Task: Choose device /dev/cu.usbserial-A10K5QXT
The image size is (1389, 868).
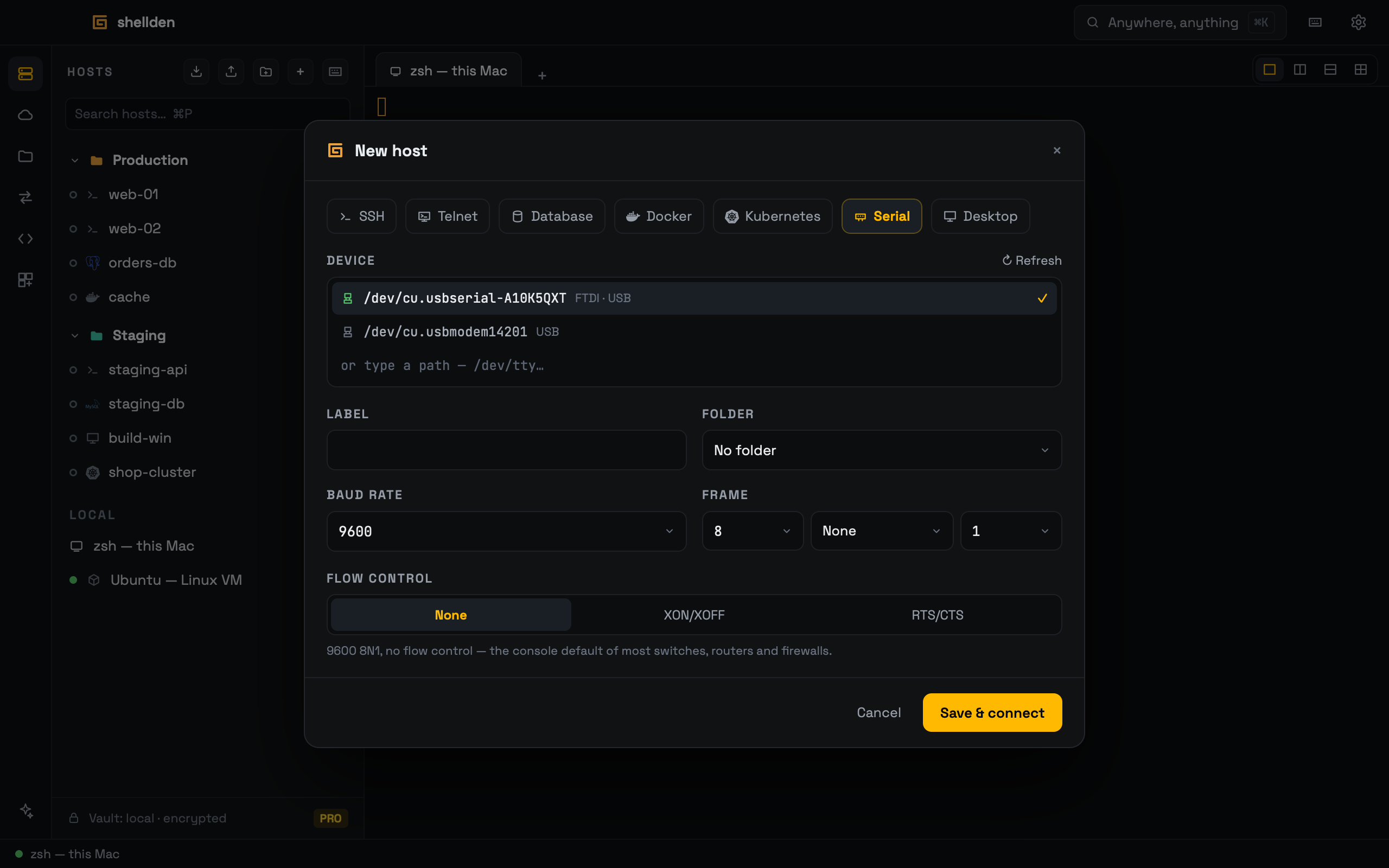Action: 694,298
